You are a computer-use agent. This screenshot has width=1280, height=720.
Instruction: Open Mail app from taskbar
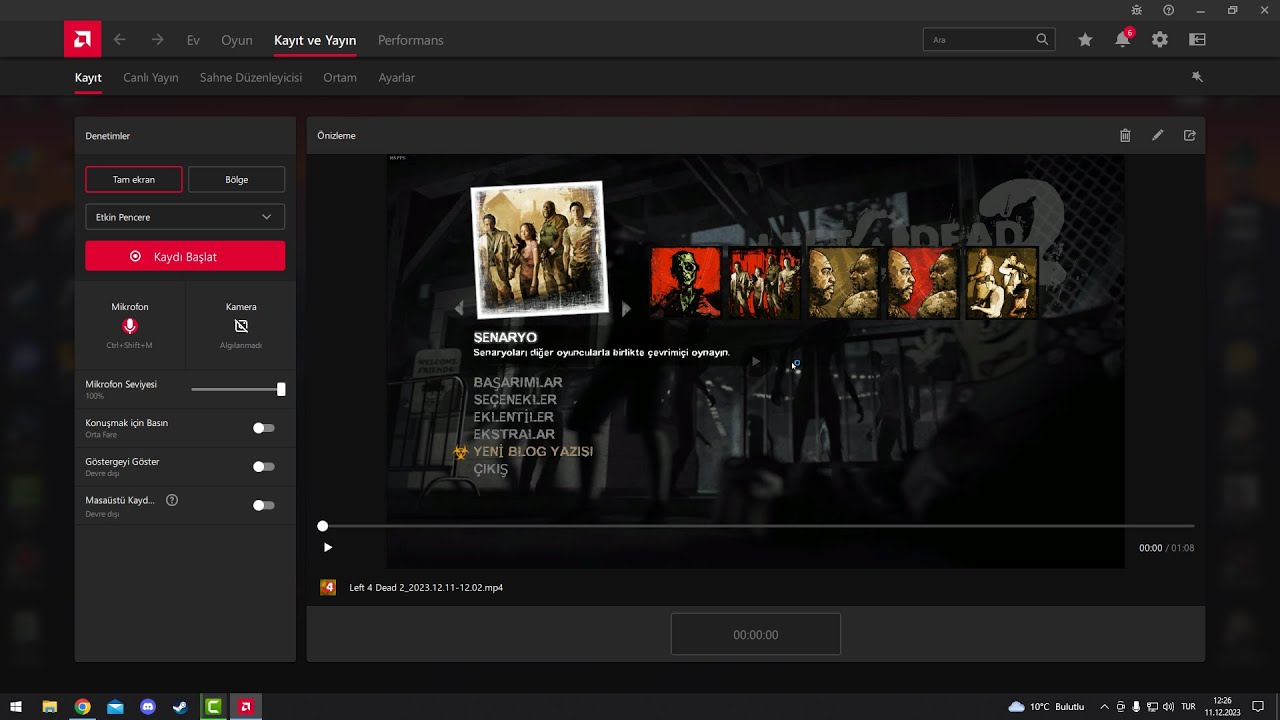click(115, 707)
